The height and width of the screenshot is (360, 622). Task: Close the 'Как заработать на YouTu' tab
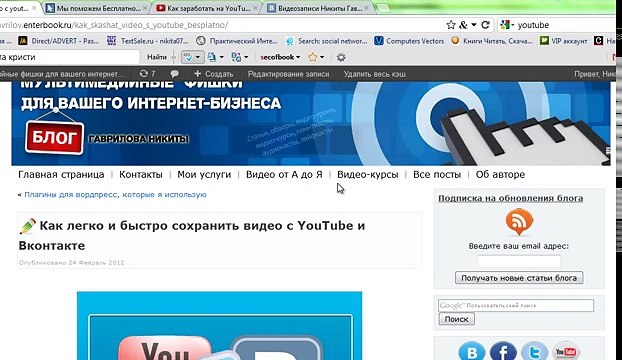[255, 8]
